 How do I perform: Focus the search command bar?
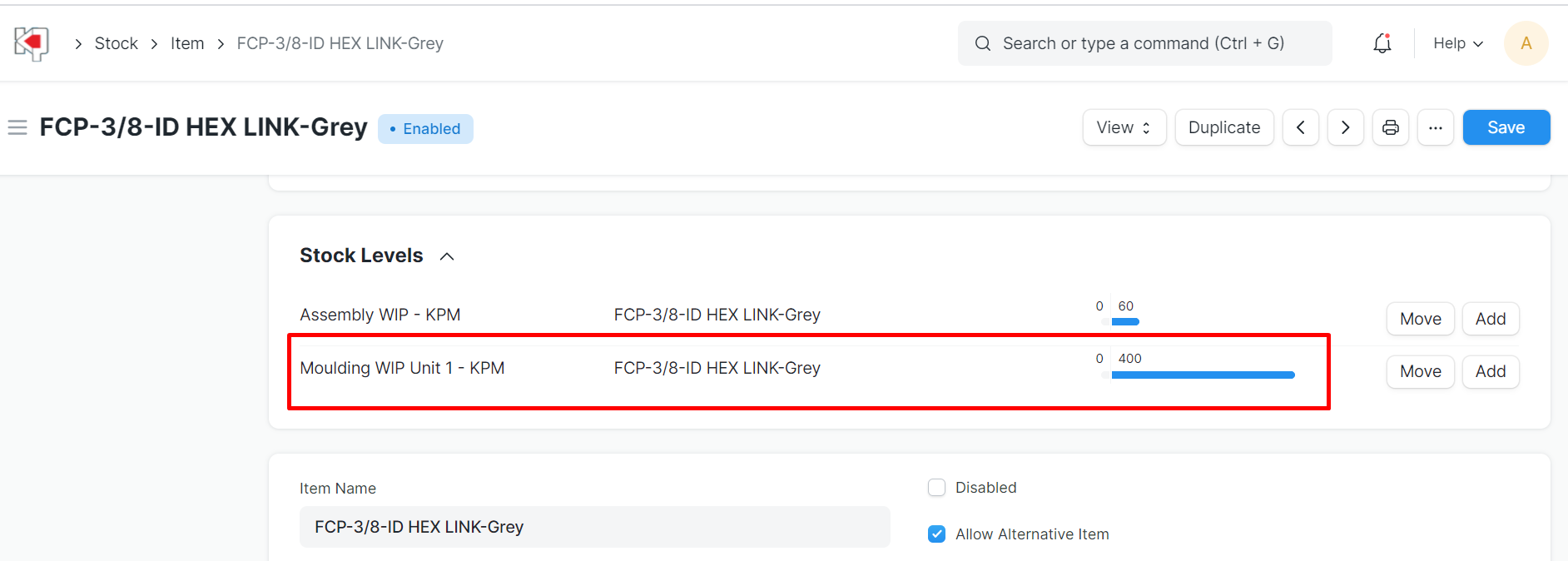tap(1144, 43)
